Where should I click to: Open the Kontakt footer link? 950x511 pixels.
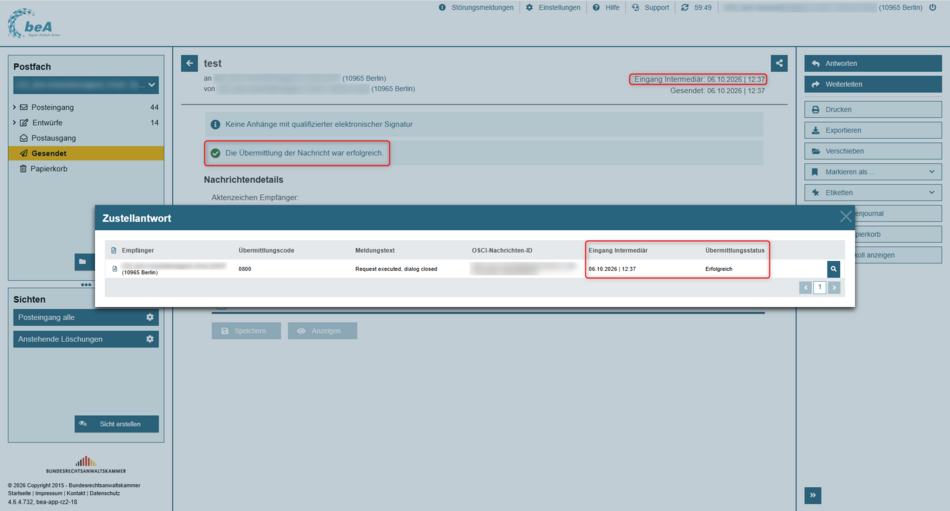tap(76, 493)
